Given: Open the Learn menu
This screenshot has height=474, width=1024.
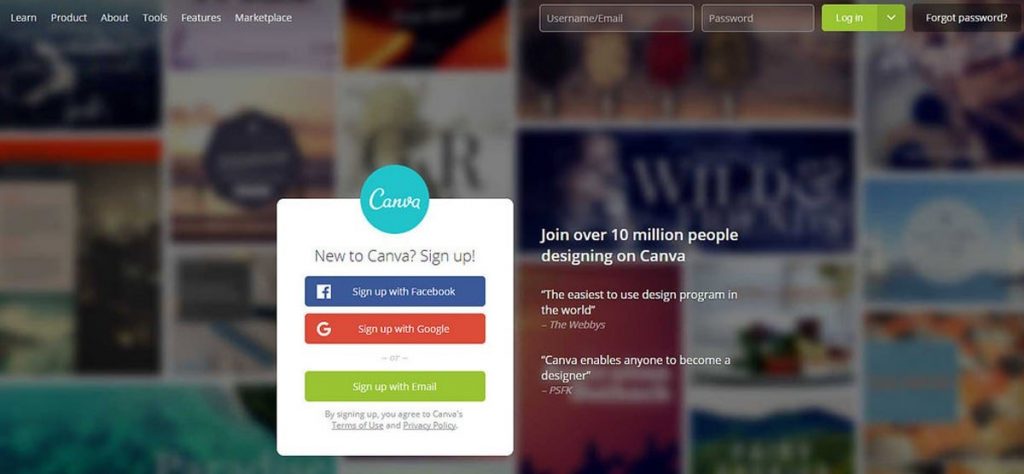Looking at the screenshot, I should [24, 18].
